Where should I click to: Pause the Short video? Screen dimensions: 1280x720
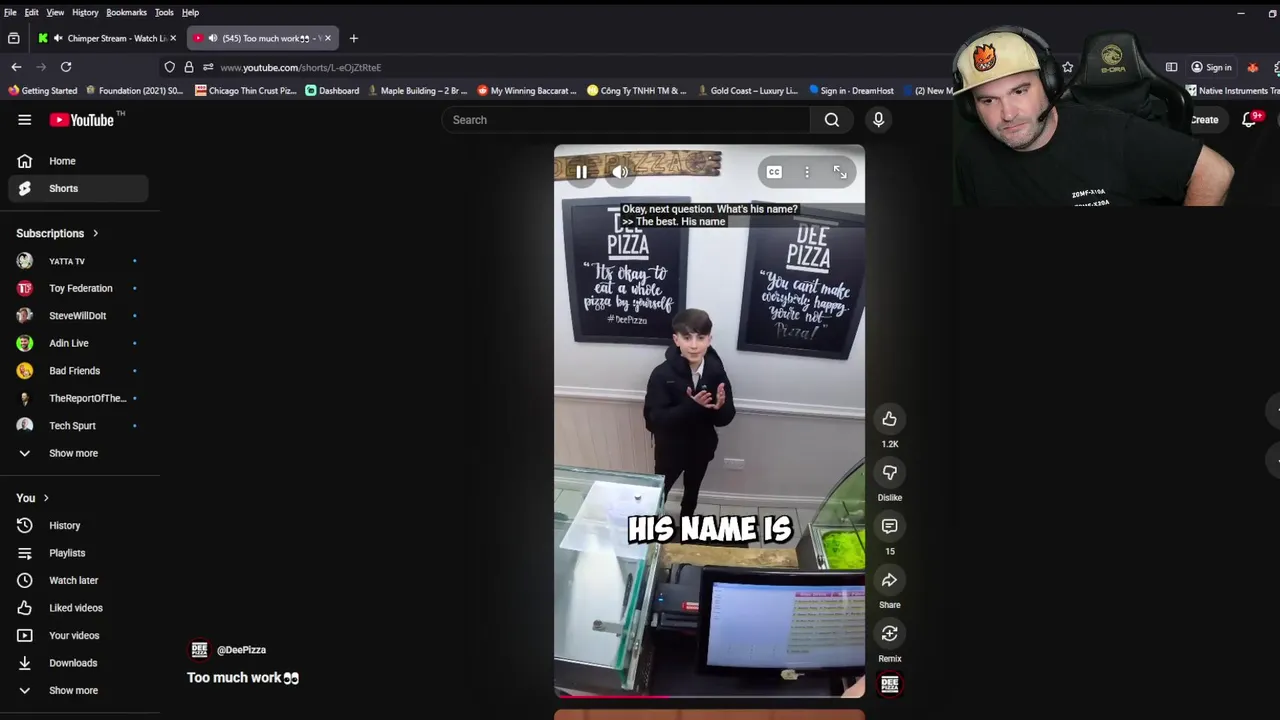coord(581,172)
